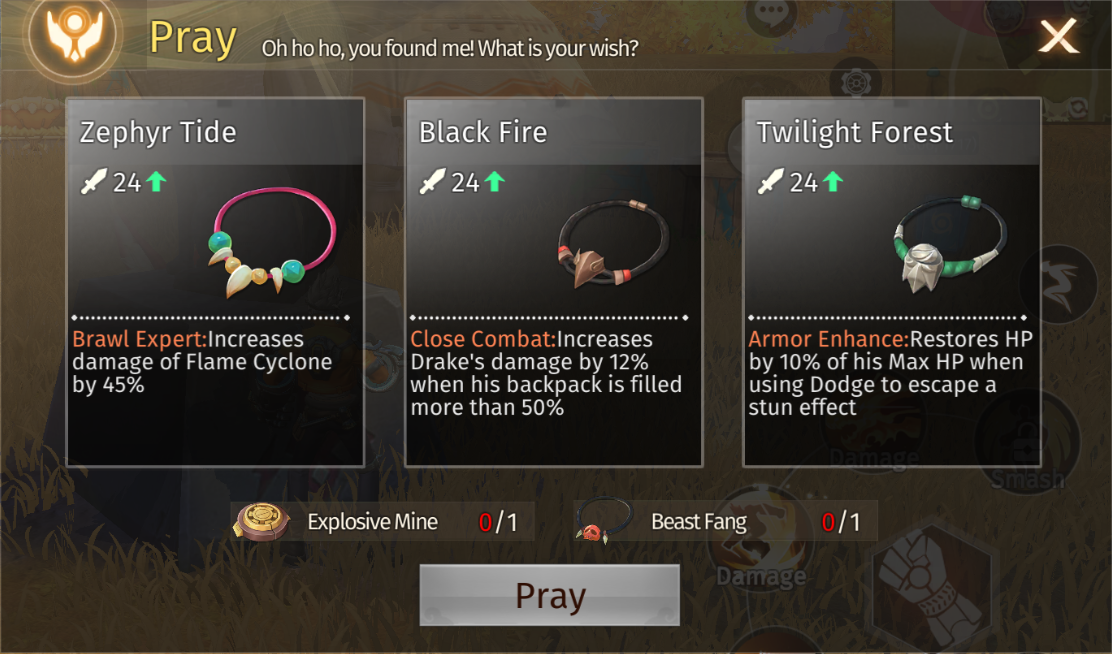
Task: Click the Pray emblem icon in header
Action: pyautogui.click(x=74, y=34)
